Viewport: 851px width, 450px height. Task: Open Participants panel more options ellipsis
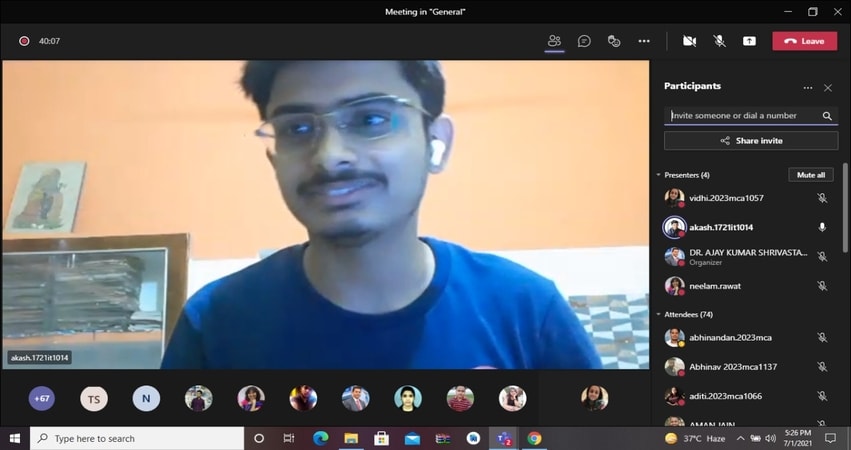(x=808, y=88)
